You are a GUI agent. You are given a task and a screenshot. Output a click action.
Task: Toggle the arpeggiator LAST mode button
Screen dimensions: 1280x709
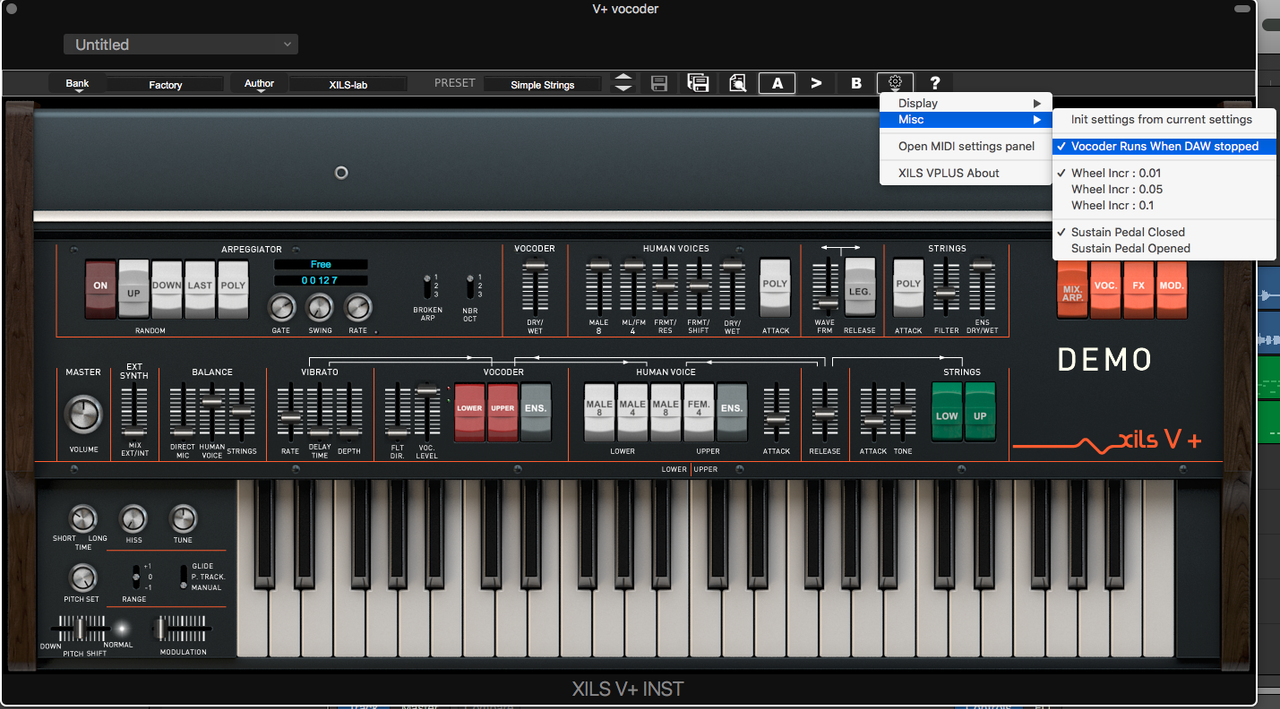click(200, 289)
